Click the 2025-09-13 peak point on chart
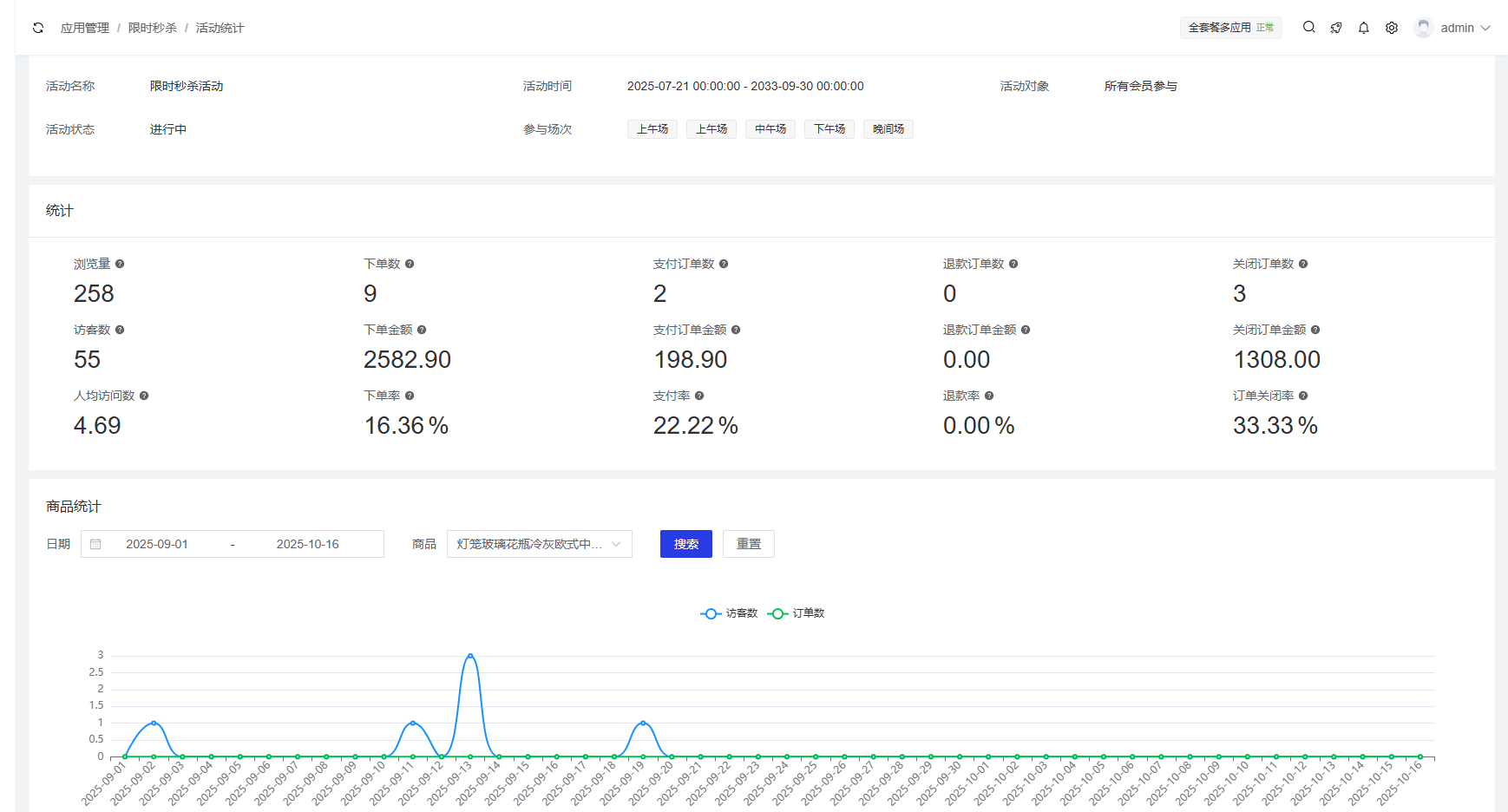The width and height of the screenshot is (1508, 812). (x=470, y=656)
